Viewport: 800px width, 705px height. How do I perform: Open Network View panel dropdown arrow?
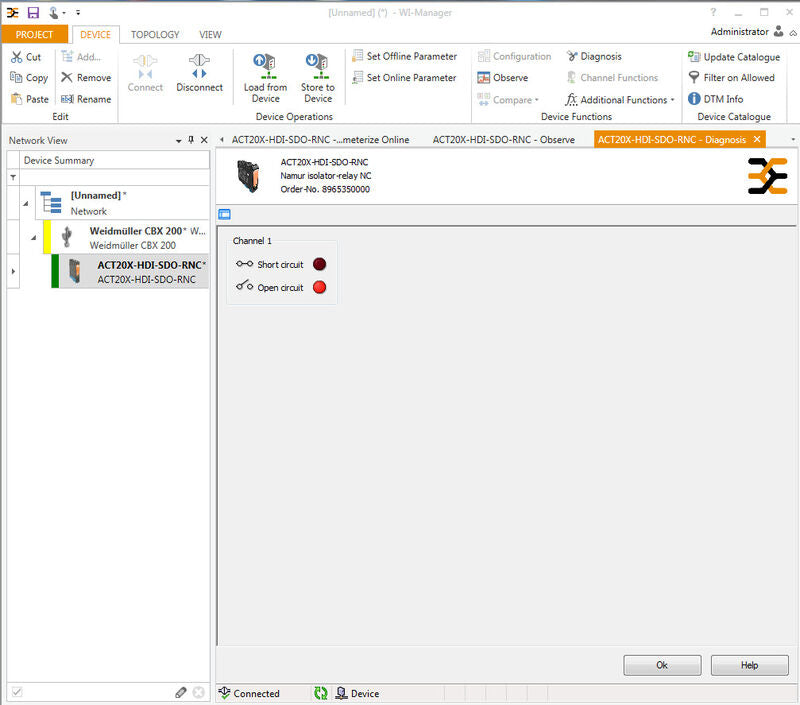[x=179, y=140]
